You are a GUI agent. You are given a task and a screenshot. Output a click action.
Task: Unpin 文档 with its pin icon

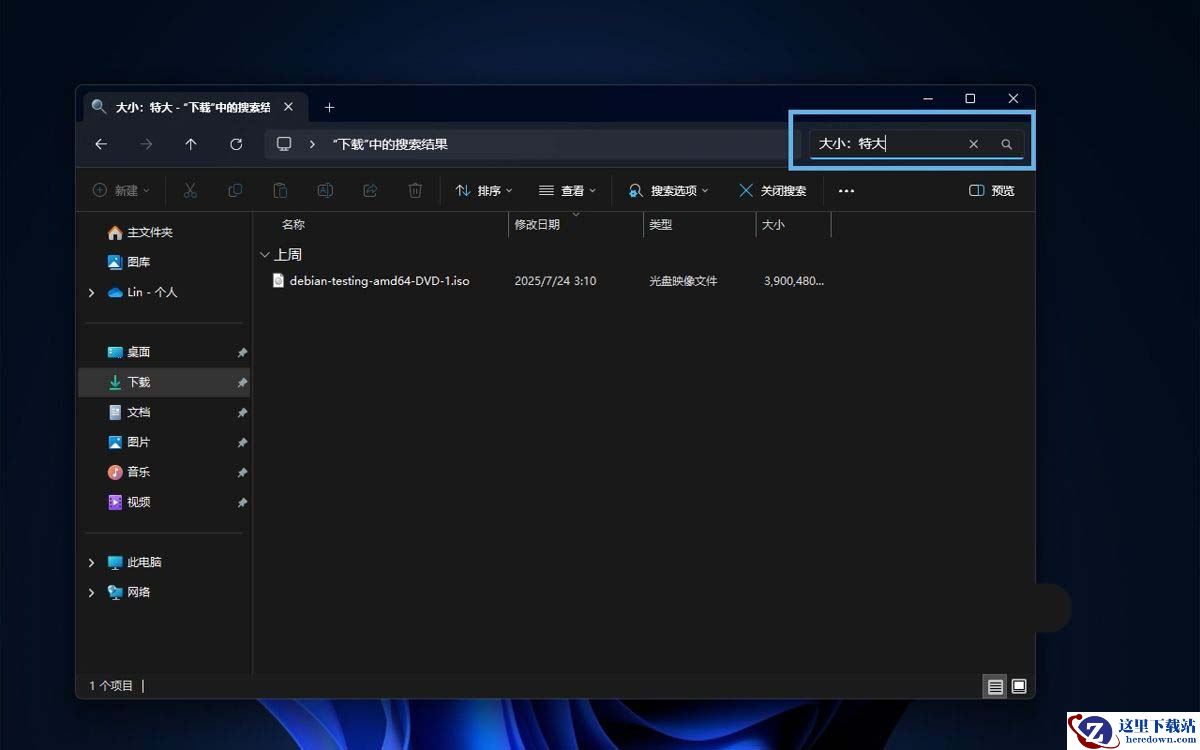coord(242,413)
